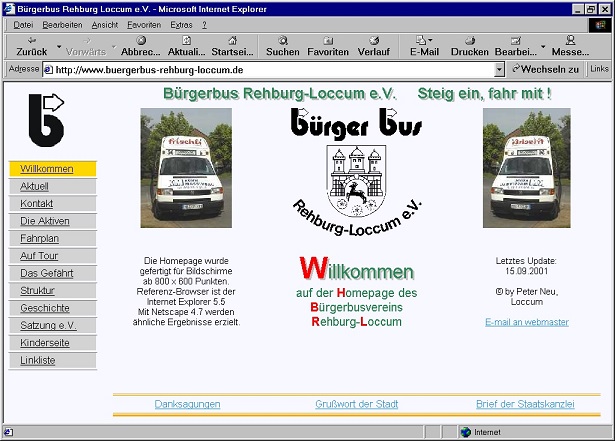The height and width of the screenshot is (441, 615).
Task: Open the address bar dropdown arrow
Action: [499, 70]
